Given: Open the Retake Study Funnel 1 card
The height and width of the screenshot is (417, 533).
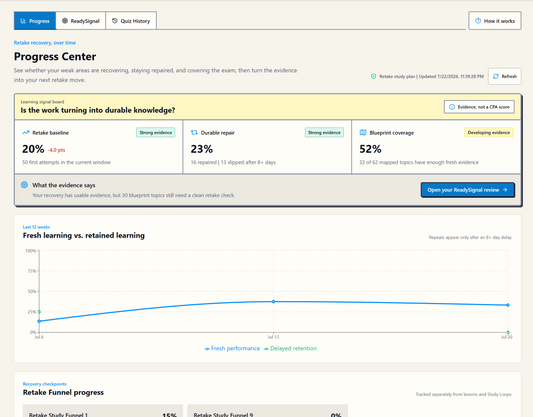Looking at the screenshot, I should click(103, 411).
